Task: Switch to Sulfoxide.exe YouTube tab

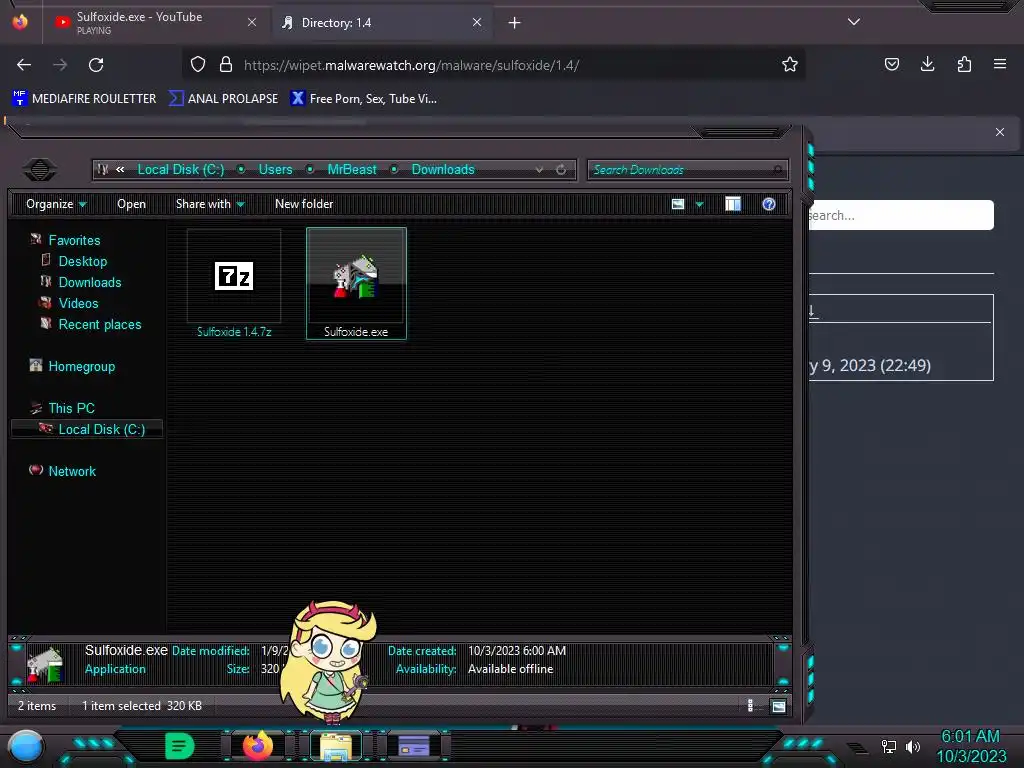Action: coord(157,22)
